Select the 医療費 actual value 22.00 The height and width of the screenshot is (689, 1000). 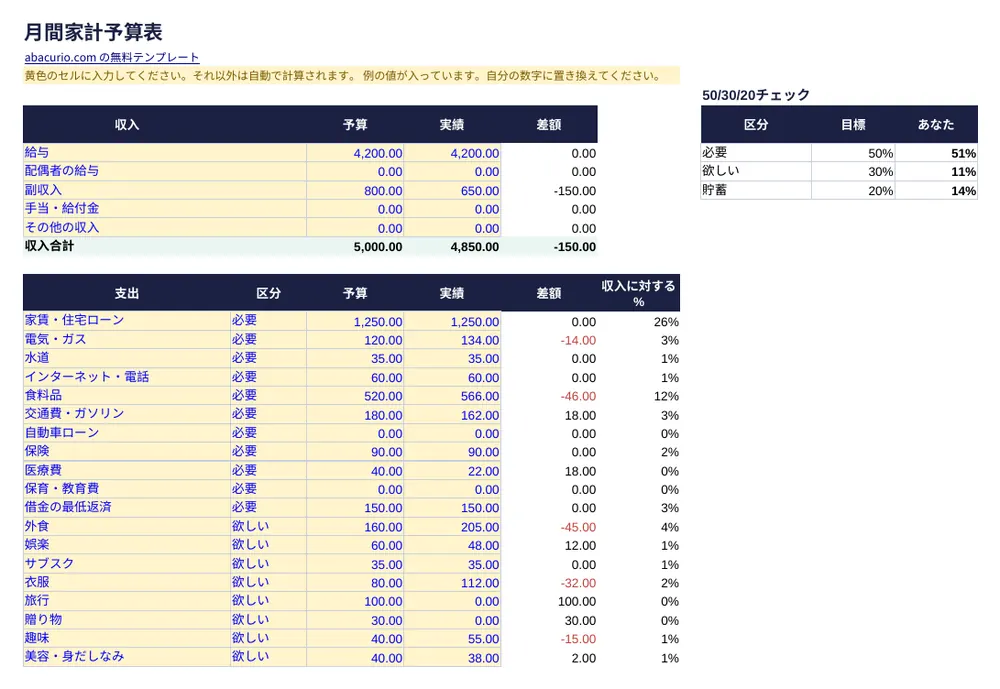[452, 471]
